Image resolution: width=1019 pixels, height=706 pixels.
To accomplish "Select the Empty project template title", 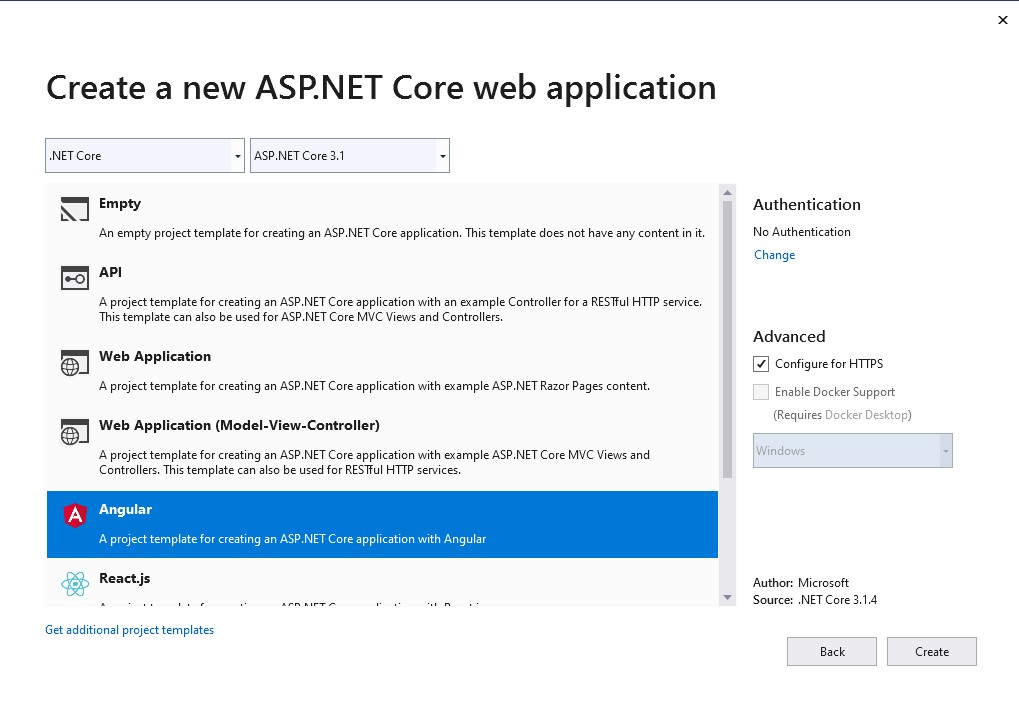I will (120, 204).
